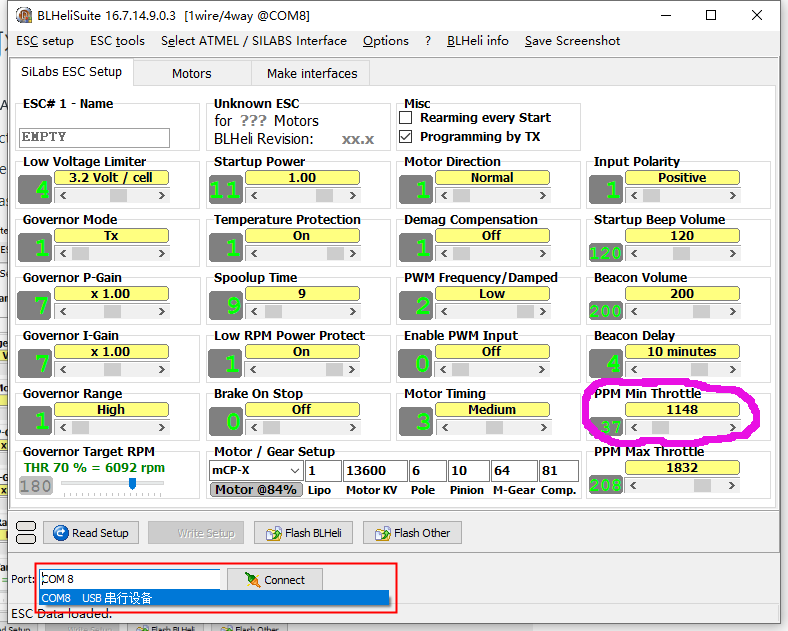Click the Comp. field showing 81
This screenshot has height=631, width=788.
tap(558, 471)
